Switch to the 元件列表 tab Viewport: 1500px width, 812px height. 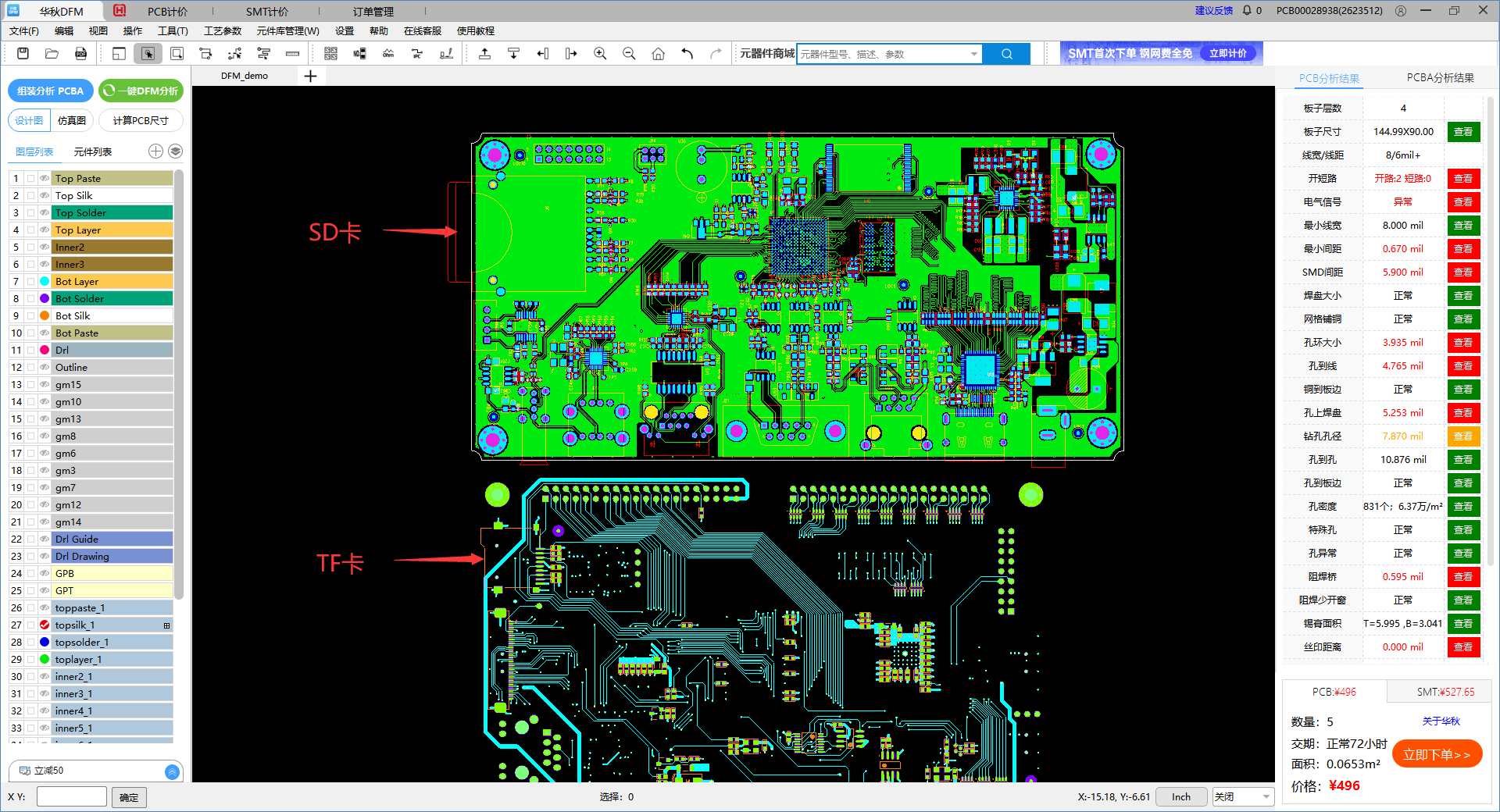[x=93, y=151]
